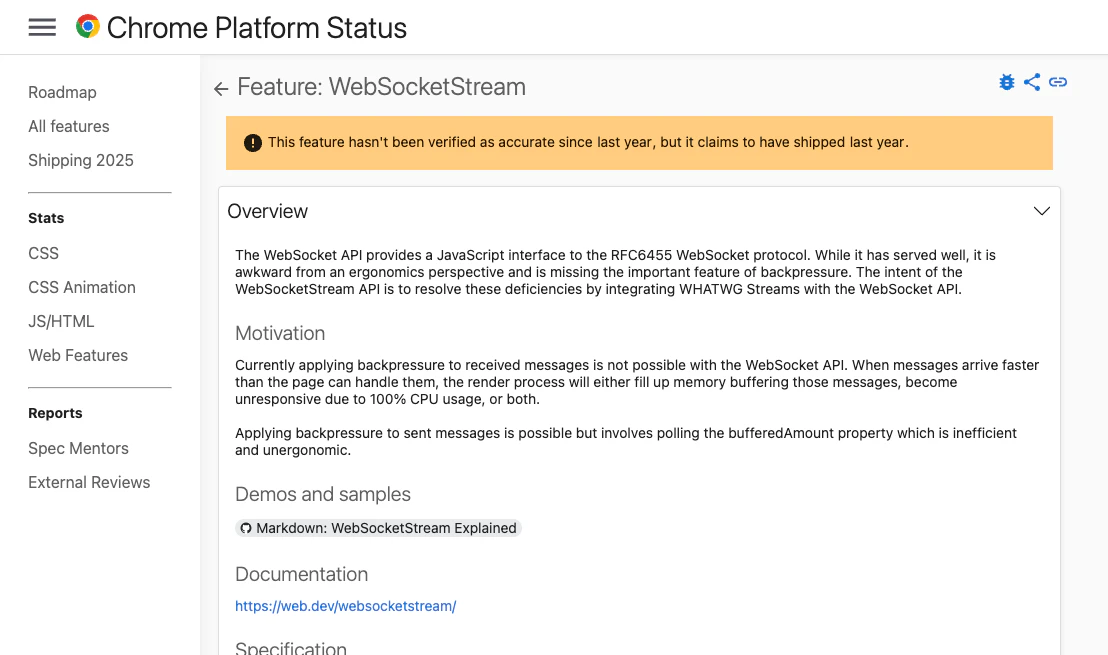Screen dimensions: 1108x655
Task: Navigate to All features
Action: 69,126
